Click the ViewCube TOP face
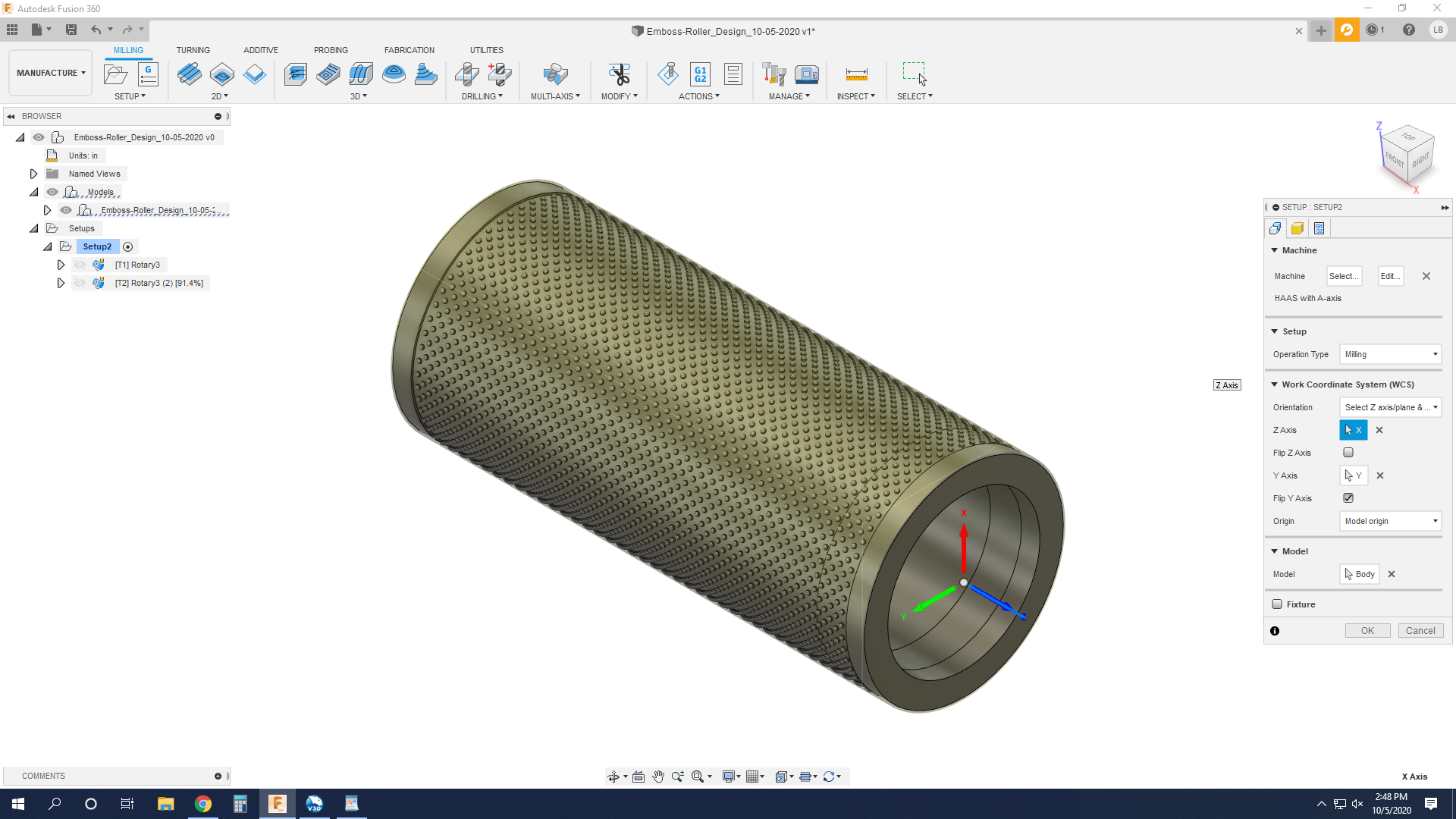The width and height of the screenshot is (1456, 819). pyautogui.click(x=1407, y=138)
